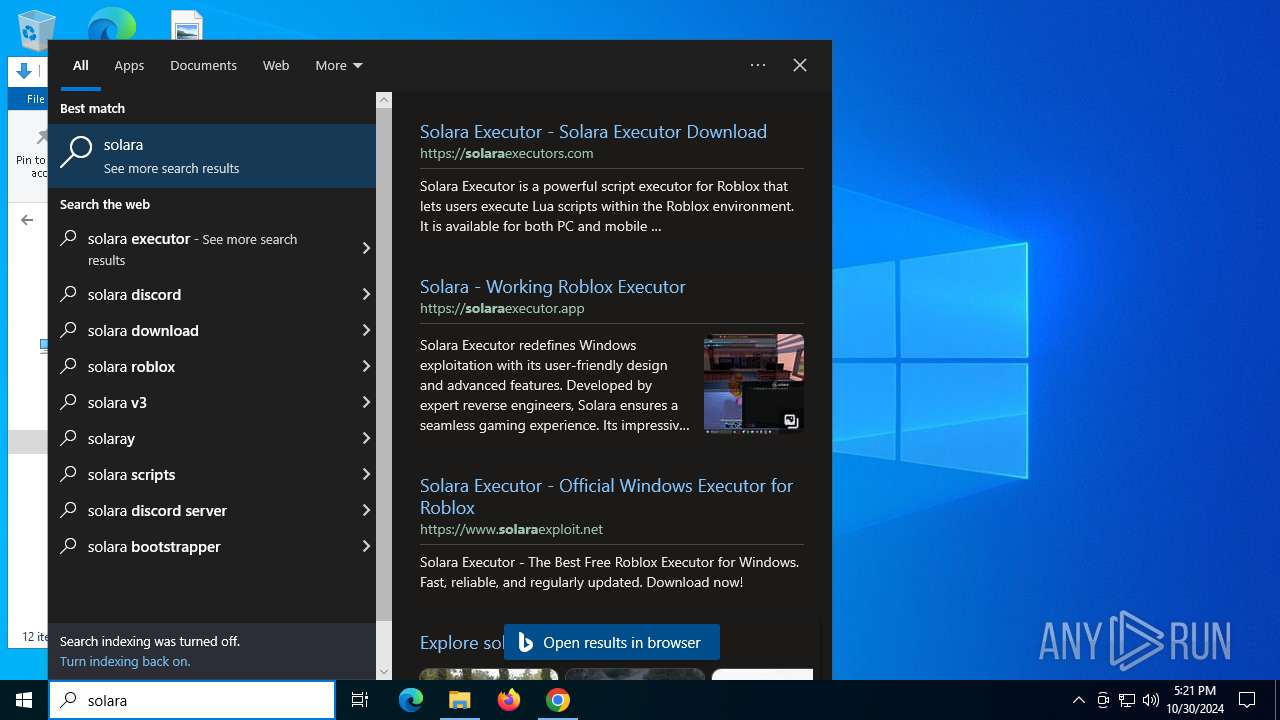The width and height of the screenshot is (1280, 720).
Task: Select the best match solara result
Action: [212, 155]
